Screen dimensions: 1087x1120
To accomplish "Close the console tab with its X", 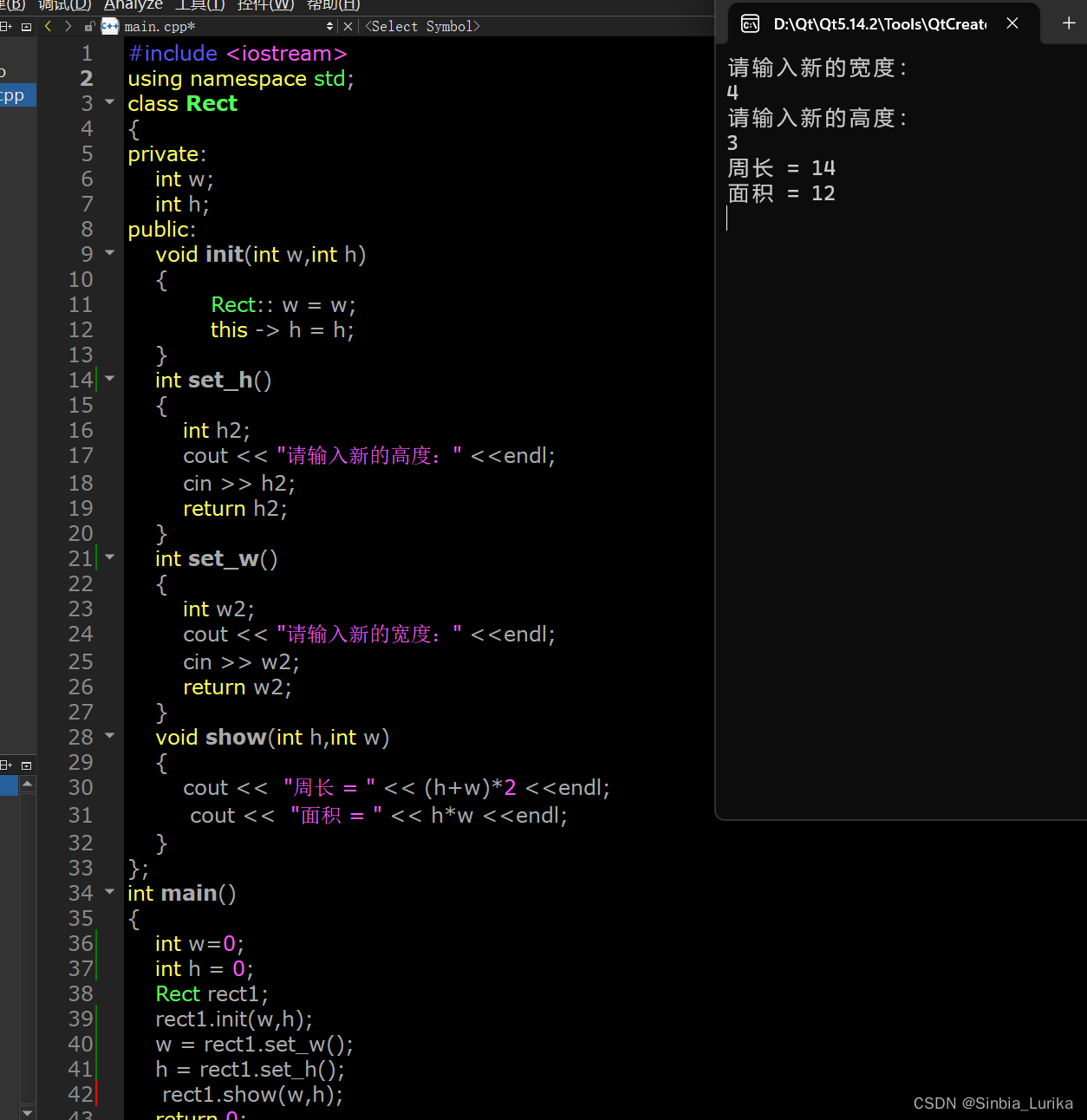I will point(1012,23).
